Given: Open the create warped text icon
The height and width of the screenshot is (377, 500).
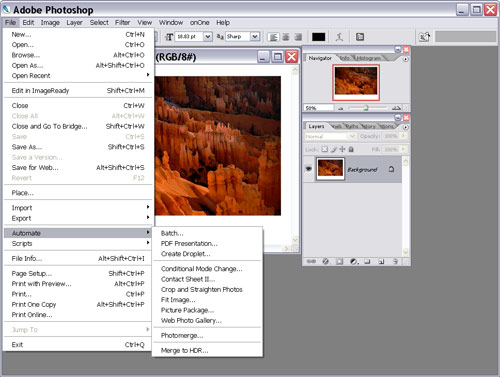Looking at the screenshot, I should [339, 37].
